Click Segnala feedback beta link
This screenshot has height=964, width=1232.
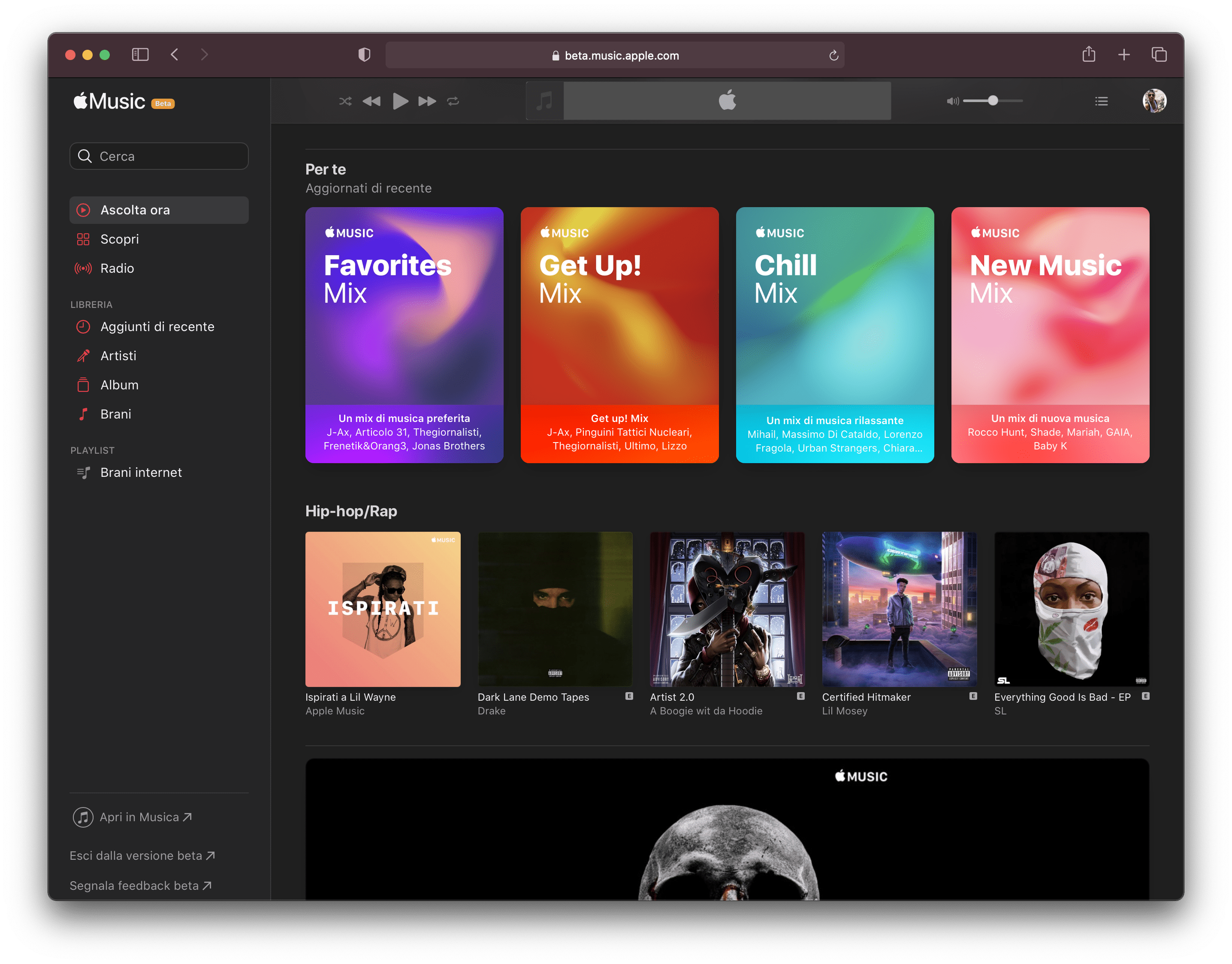coord(141,886)
